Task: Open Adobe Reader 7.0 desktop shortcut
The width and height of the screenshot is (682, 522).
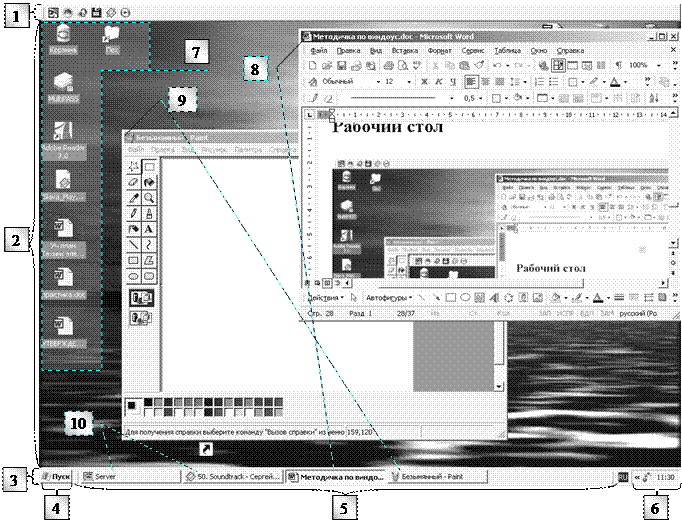Action: (64, 140)
